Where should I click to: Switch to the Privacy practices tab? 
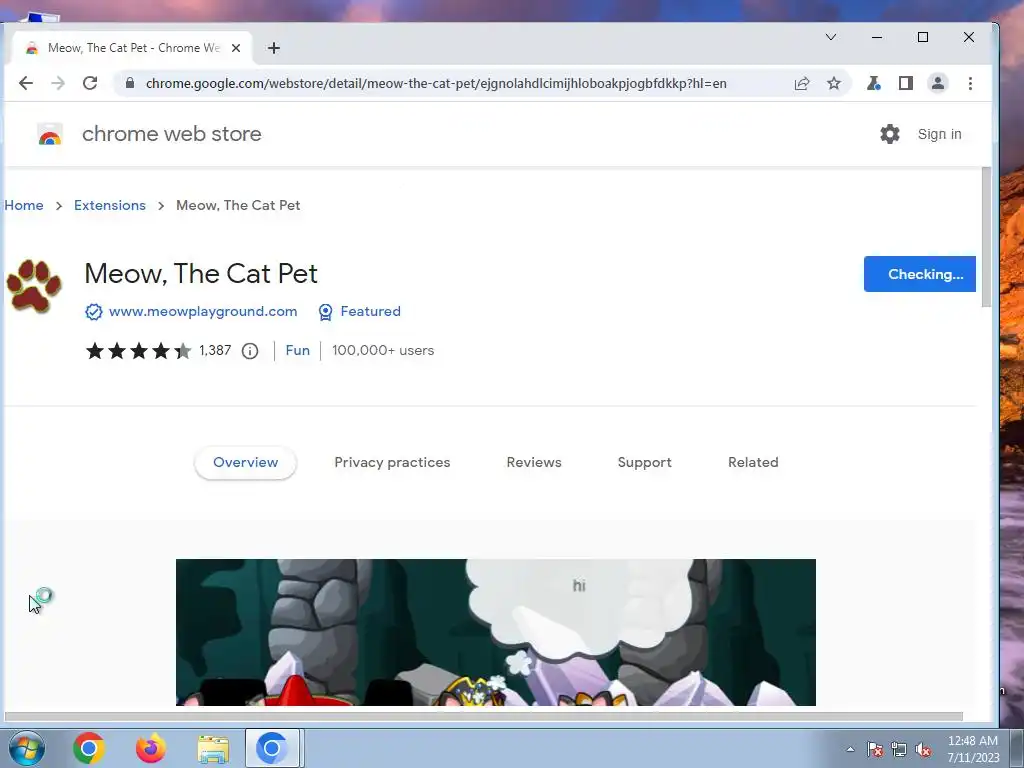click(392, 462)
